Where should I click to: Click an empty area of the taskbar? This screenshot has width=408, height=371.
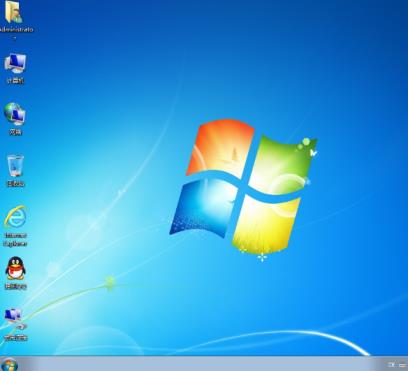pos(200,364)
